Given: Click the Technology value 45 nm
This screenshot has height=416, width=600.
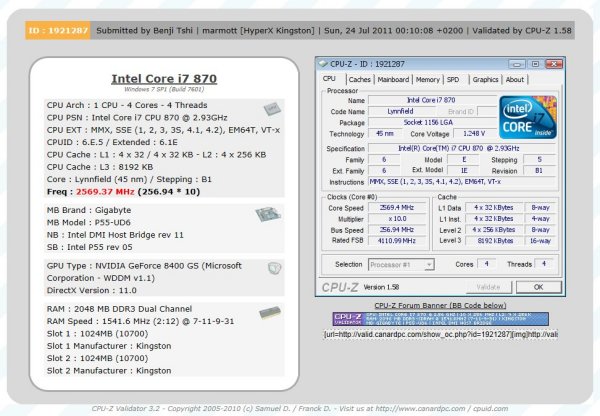Looking at the screenshot, I should point(385,134).
